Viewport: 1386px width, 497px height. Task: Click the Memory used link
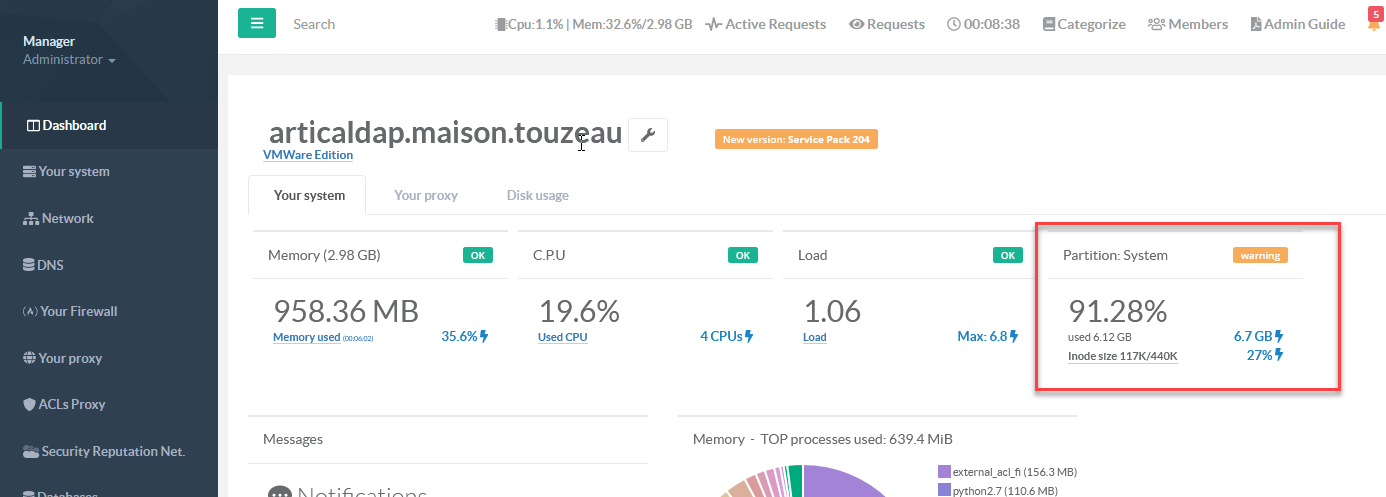(x=306, y=337)
